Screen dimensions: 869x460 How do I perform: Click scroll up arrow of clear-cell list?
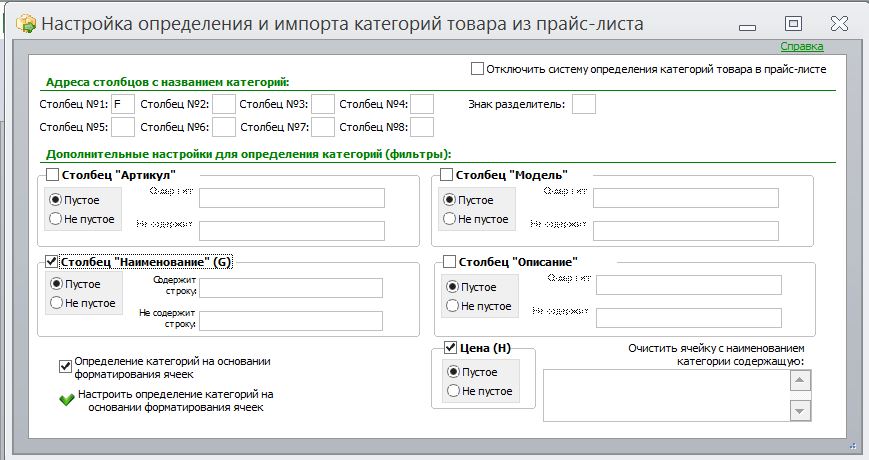(800, 380)
